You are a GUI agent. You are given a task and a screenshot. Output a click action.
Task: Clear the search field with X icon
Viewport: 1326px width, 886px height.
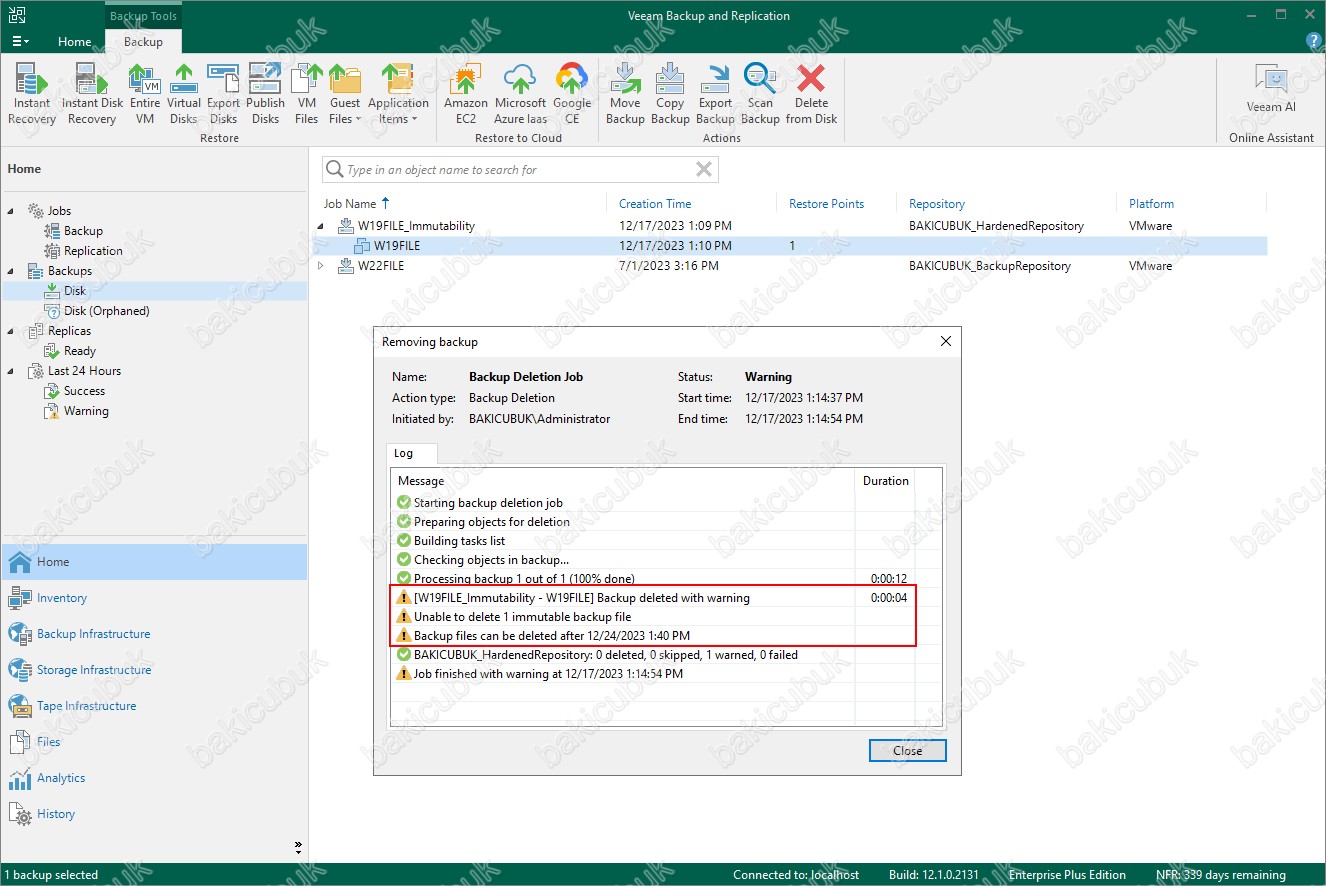click(x=704, y=170)
